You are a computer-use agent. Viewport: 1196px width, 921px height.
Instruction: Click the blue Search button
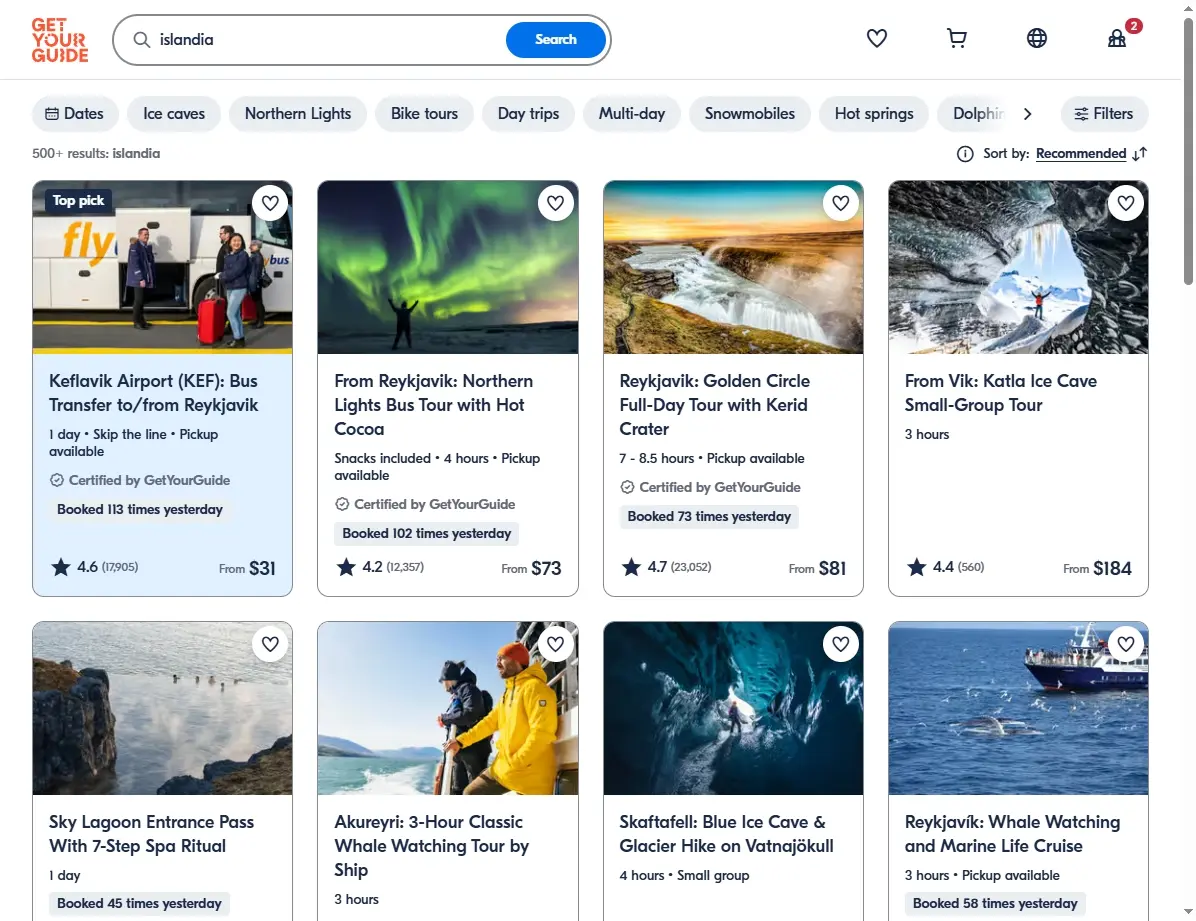pos(556,40)
